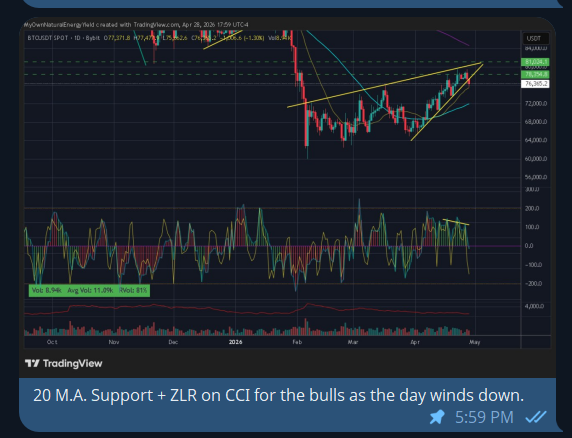Click the 4,000.0 volume axis value

pos(534,306)
